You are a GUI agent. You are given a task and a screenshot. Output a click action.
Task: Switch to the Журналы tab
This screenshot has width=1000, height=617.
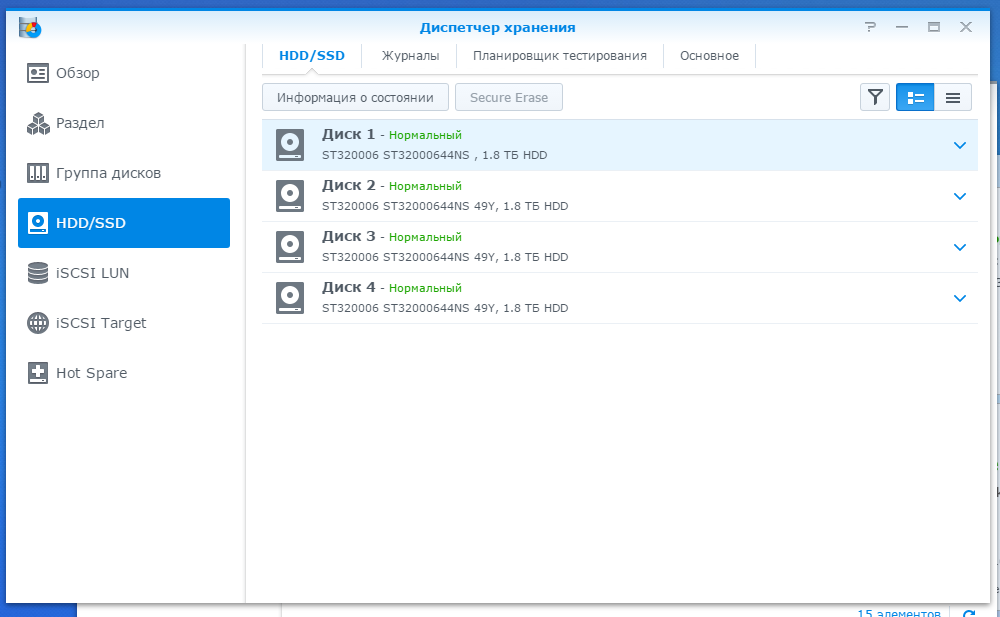[410, 56]
